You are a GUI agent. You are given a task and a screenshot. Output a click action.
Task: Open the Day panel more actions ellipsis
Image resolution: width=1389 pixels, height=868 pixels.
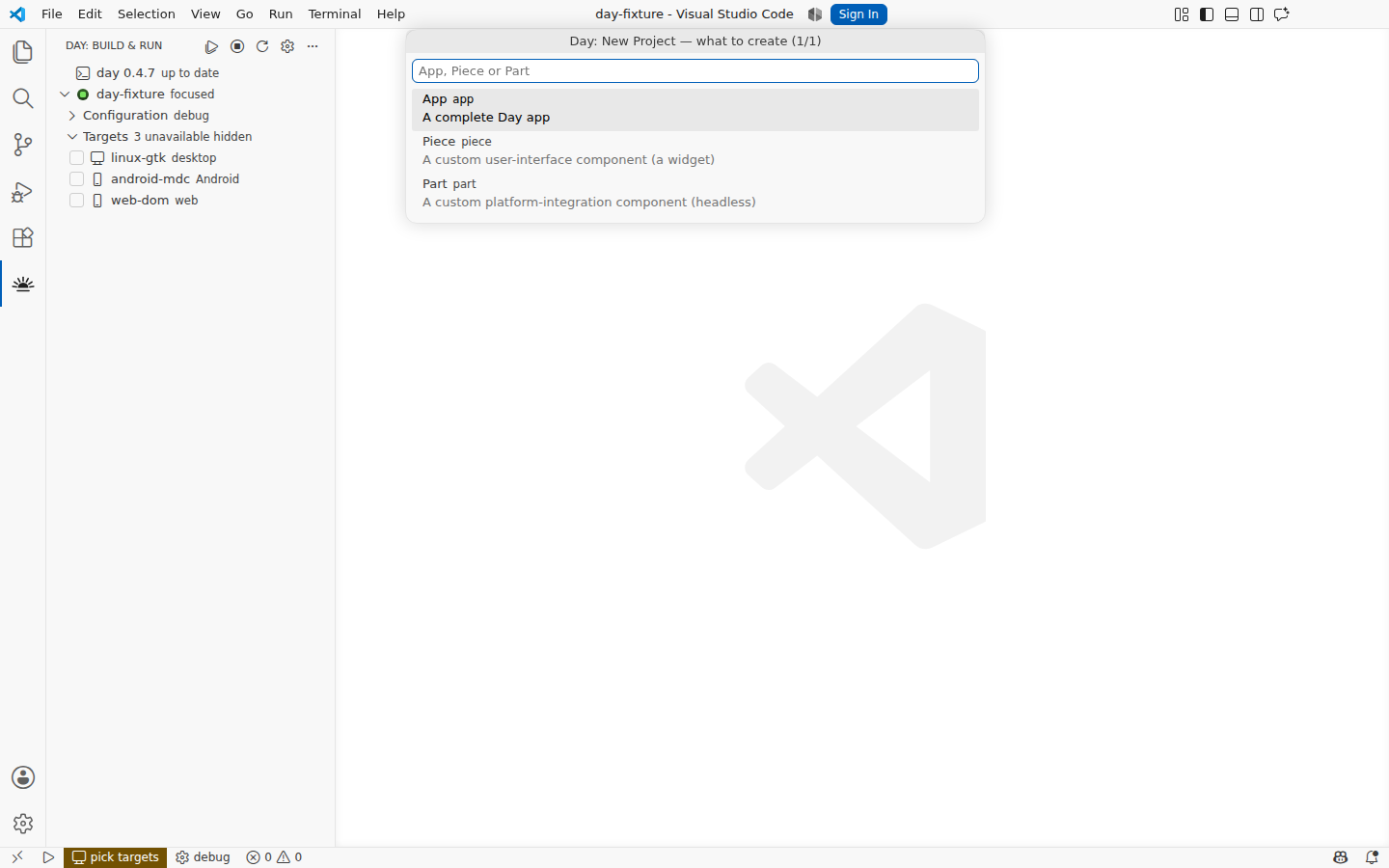pyautogui.click(x=313, y=46)
